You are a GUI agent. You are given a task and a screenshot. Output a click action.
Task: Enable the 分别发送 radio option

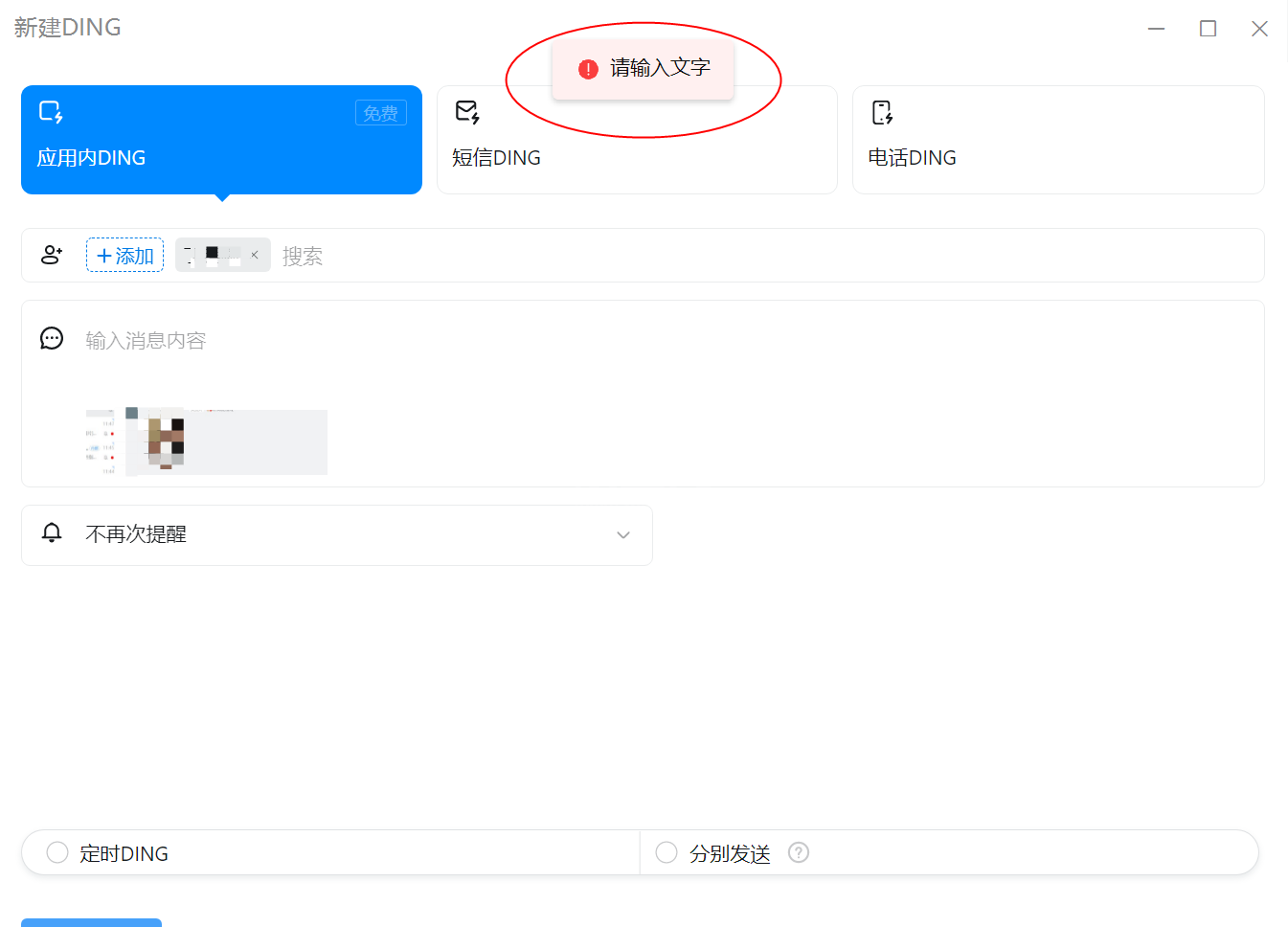(667, 852)
